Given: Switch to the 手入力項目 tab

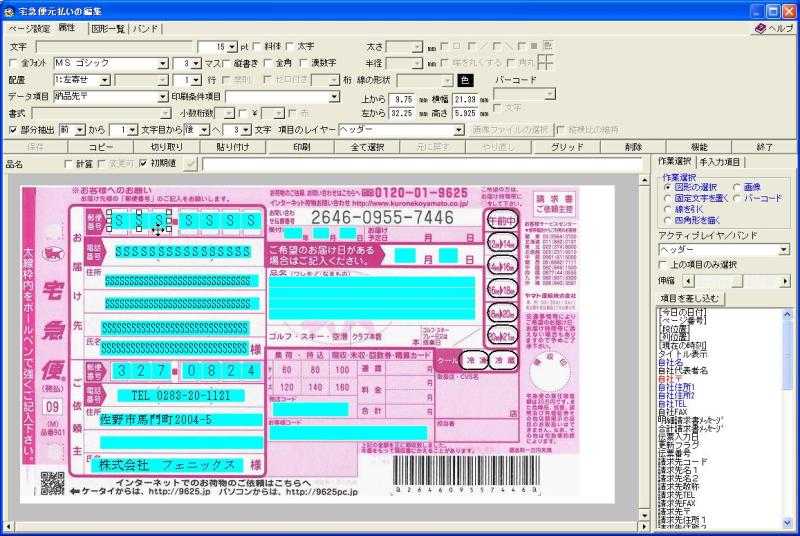Looking at the screenshot, I should [x=719, y=162].
